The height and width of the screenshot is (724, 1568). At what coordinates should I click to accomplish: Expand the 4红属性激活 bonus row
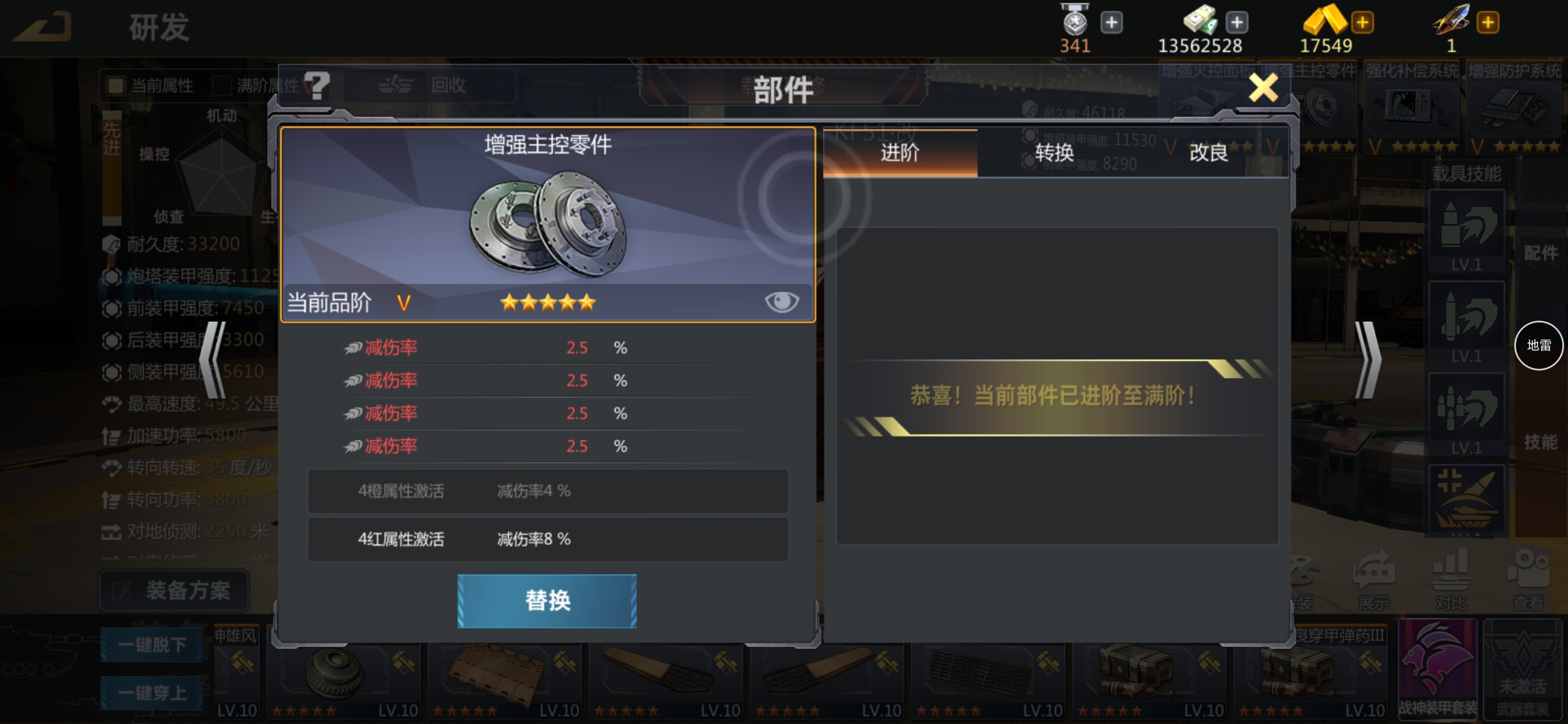point(548,539)
